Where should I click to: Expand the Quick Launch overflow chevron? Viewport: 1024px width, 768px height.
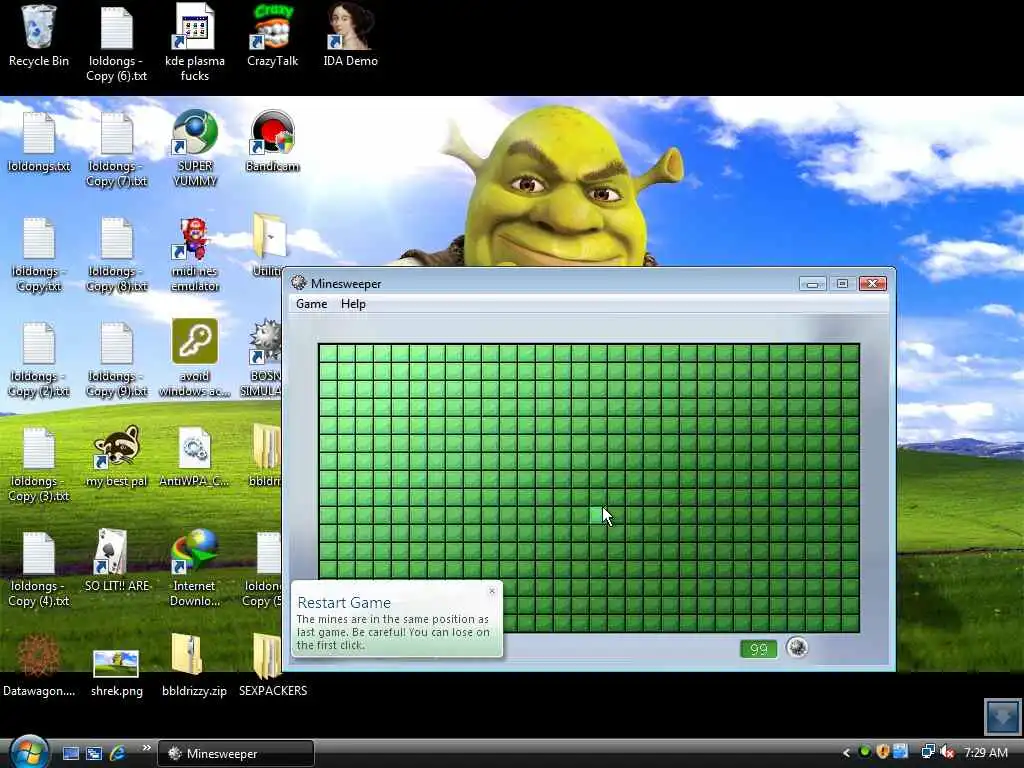[x=146, y=747]
